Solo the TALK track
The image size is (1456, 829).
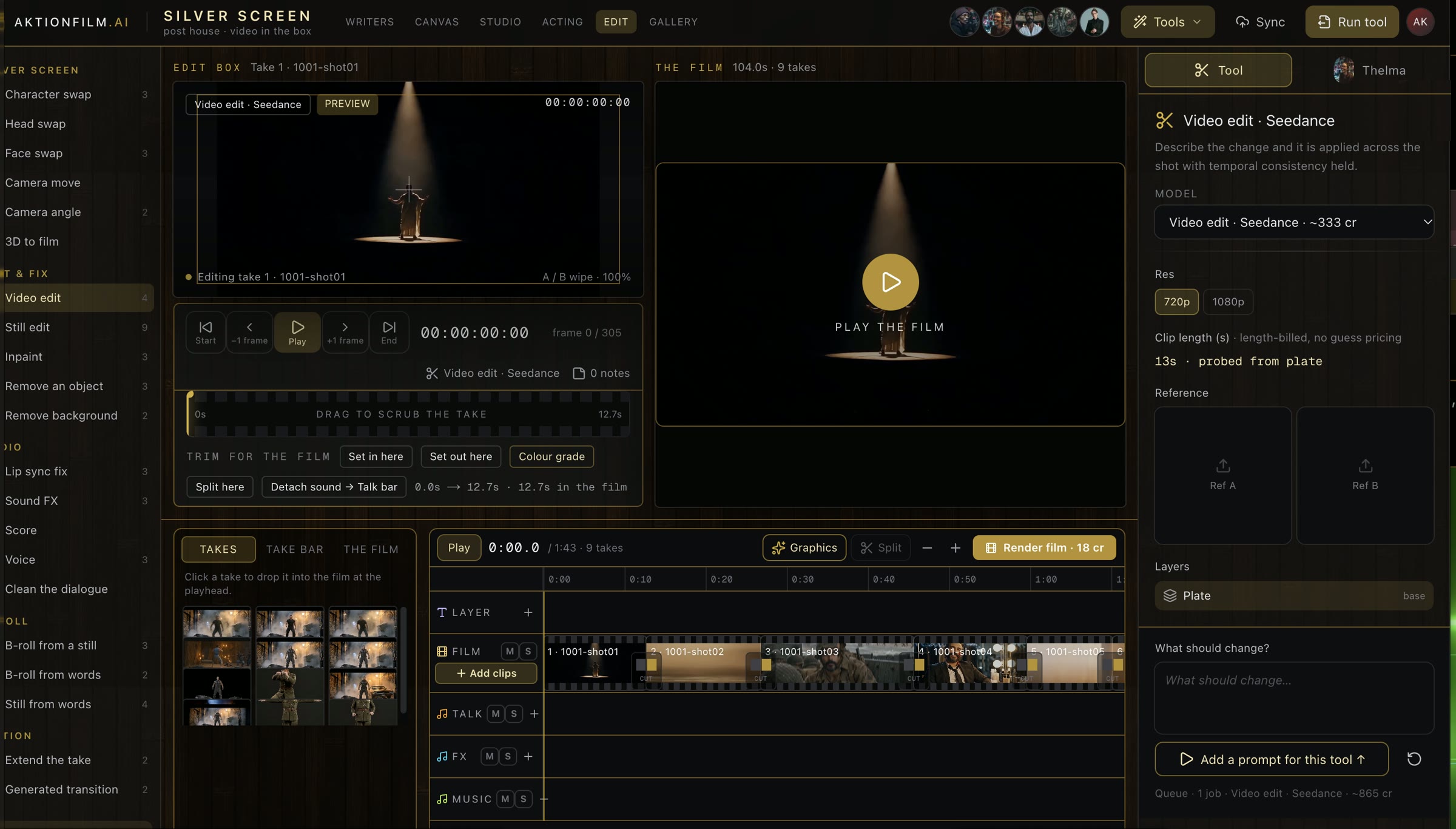coord(514,714)
